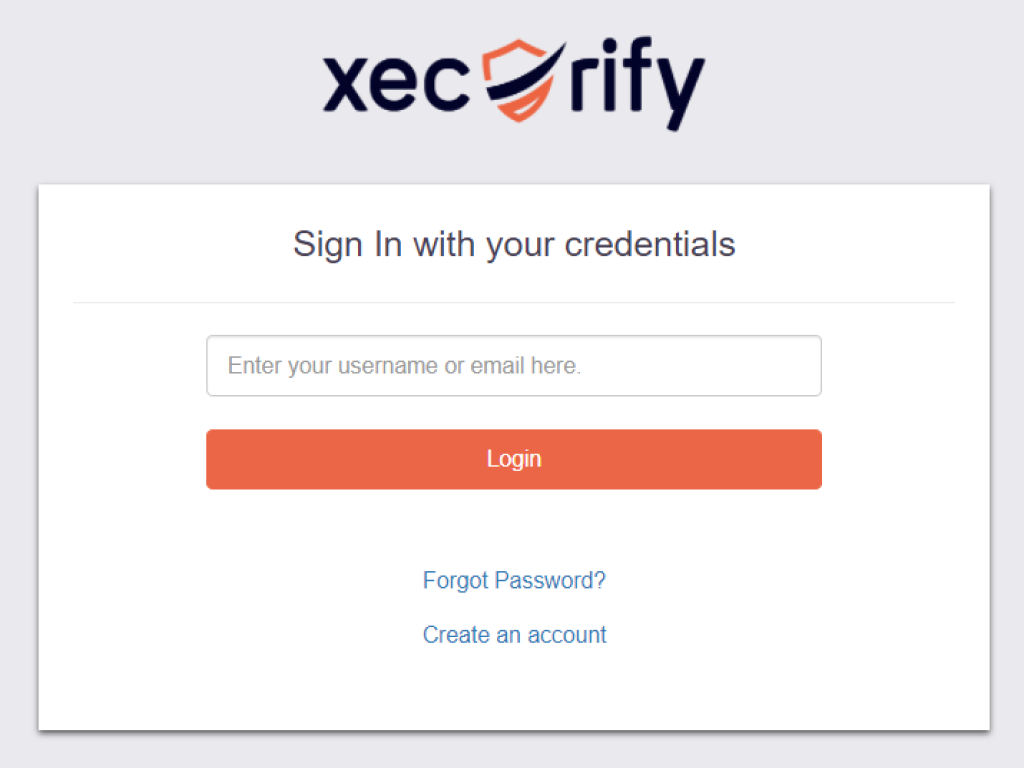
Task: Click the "xec" text of the logo
Action: pyautogui.click(x=396, y=83)
